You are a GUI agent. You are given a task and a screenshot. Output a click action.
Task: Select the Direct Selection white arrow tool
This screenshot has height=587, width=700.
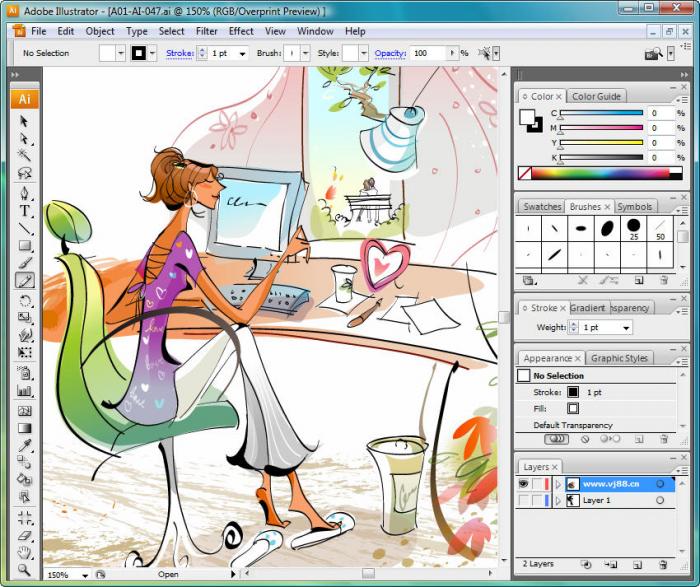[x=25, y=137]
